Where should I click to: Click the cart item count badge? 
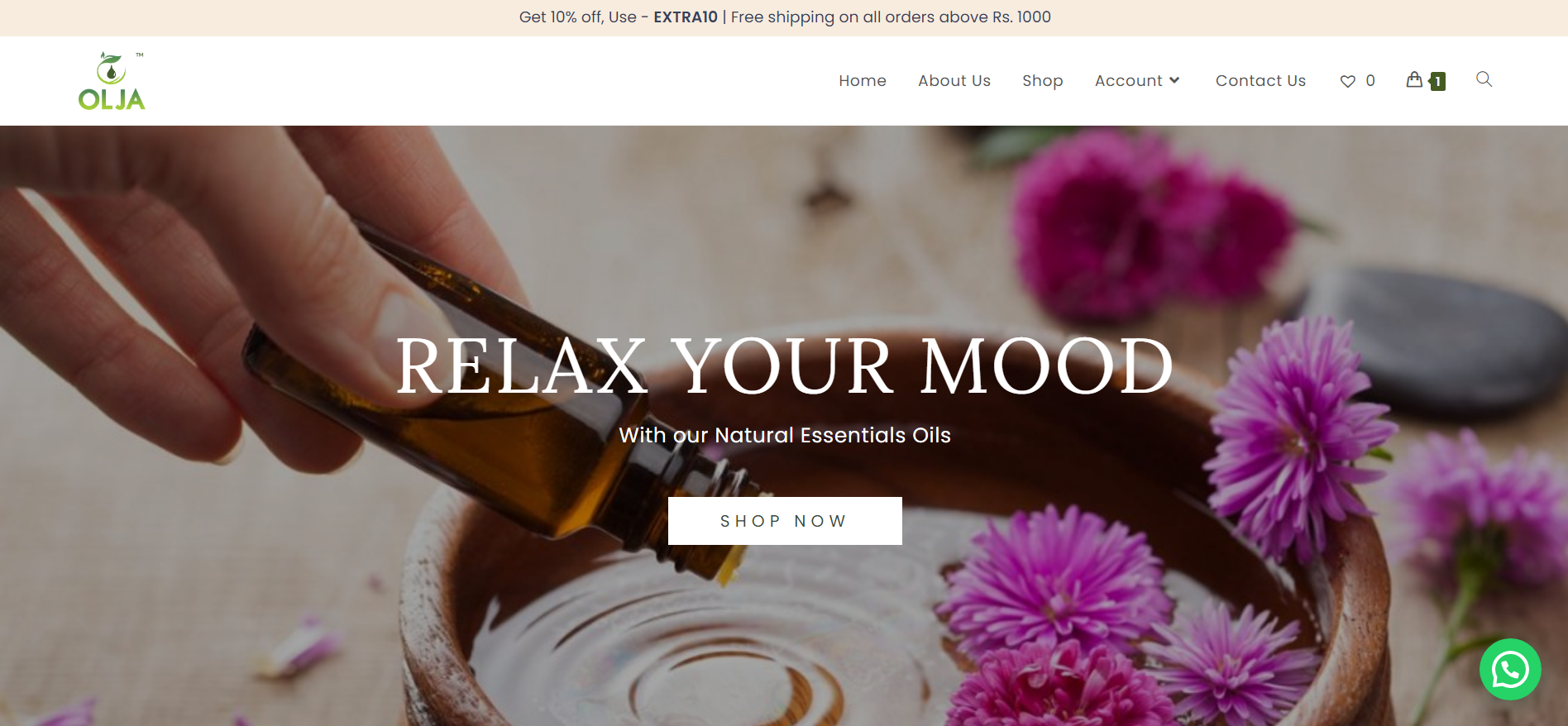coord(1438,81)
